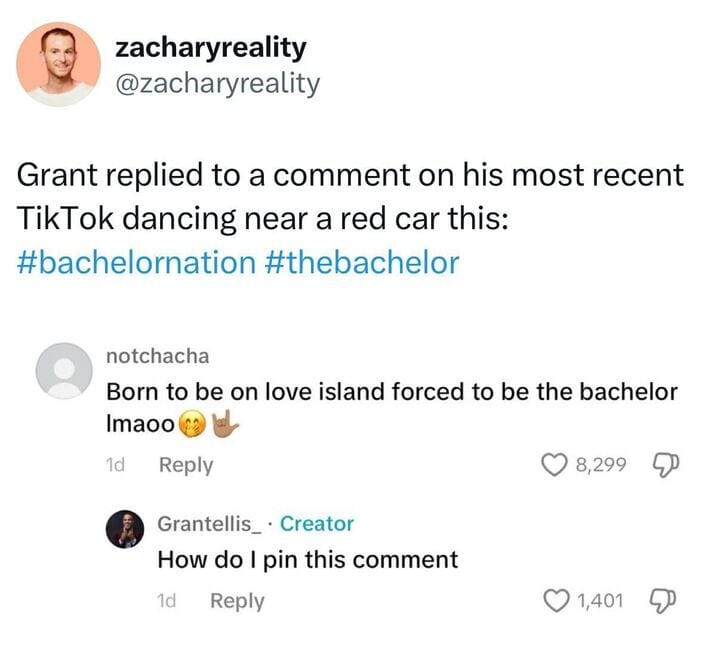720x663 pixels.
Task: Open Grantellis_ profile avatar
Action: pyautogui.click(x=125, y=529)
